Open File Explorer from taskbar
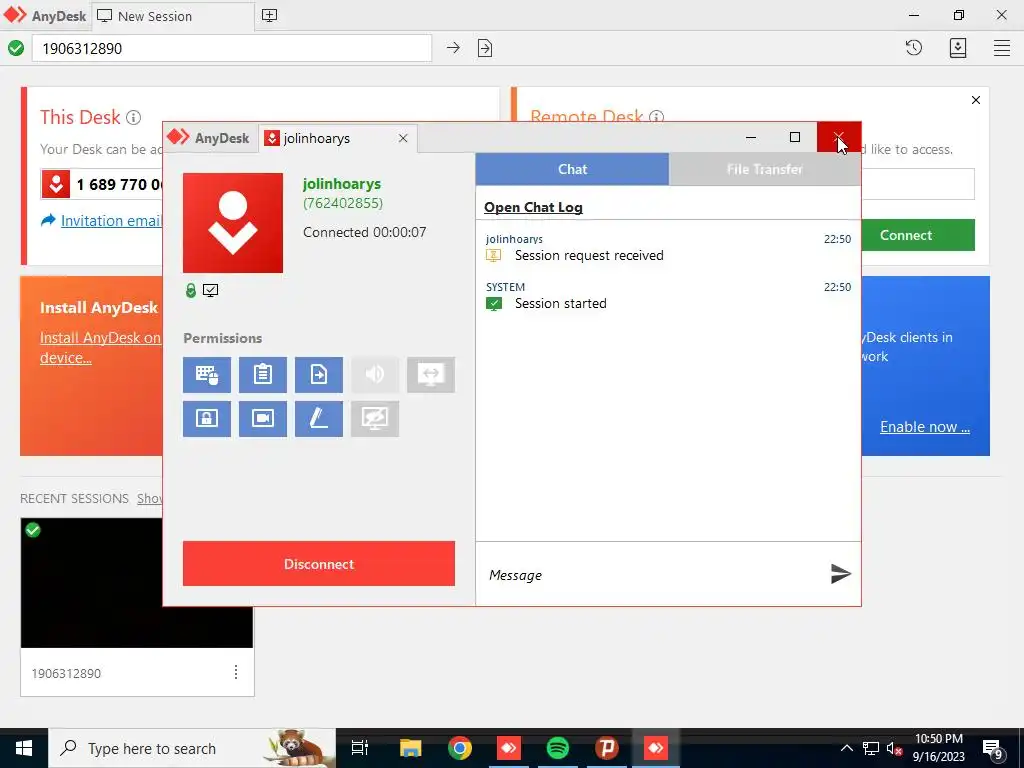 (411, 748)
